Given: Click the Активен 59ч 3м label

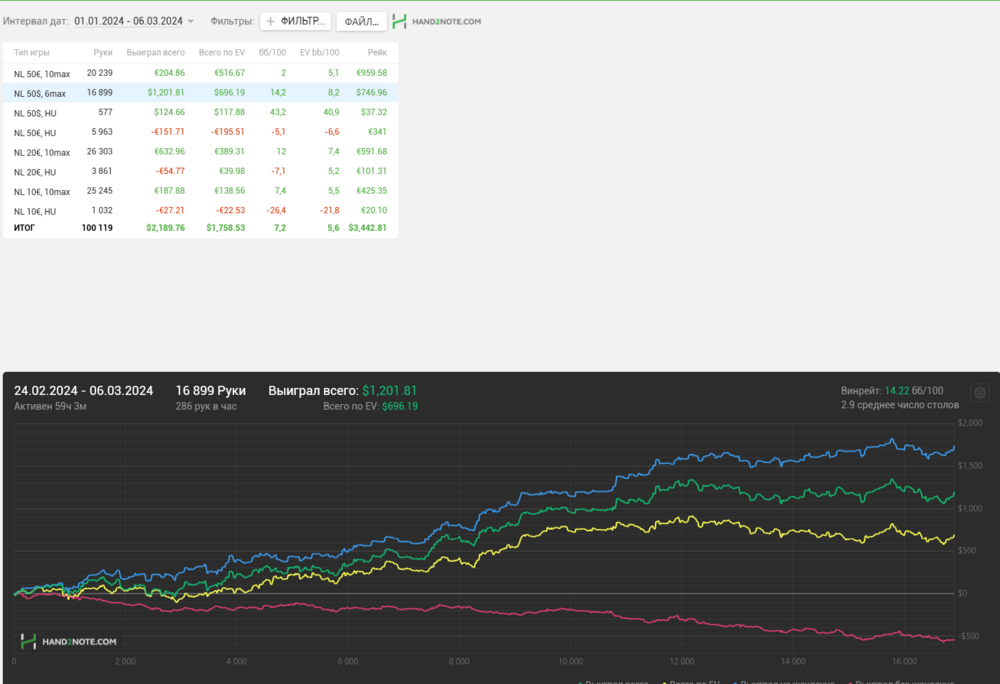Looking at the screenshot, I should click(50, 406).
